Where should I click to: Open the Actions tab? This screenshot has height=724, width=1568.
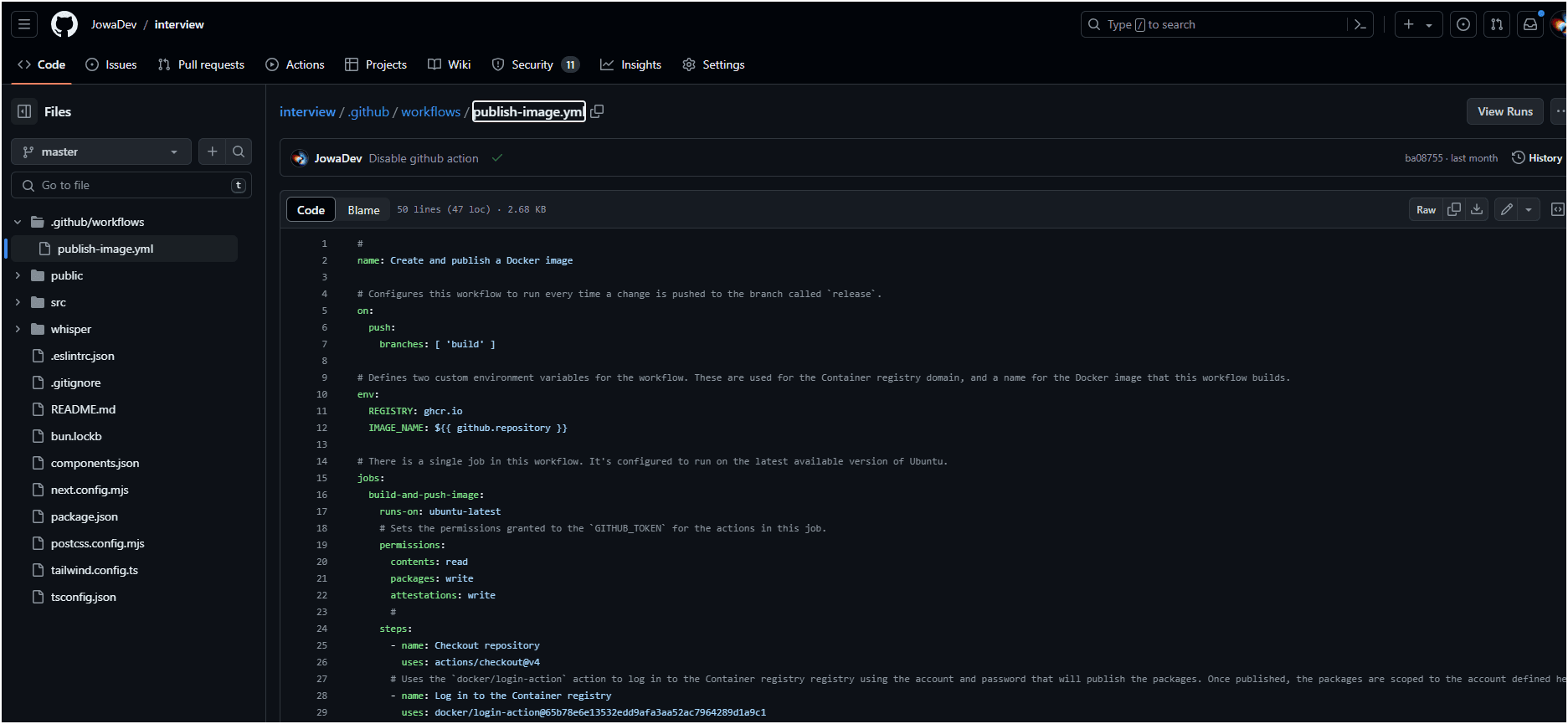pos(295,64)
